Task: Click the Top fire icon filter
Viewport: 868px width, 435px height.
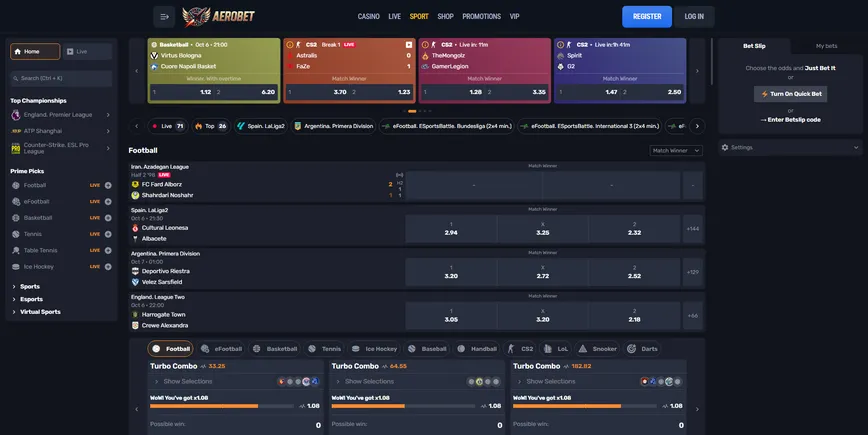Action: click(210, 126)
